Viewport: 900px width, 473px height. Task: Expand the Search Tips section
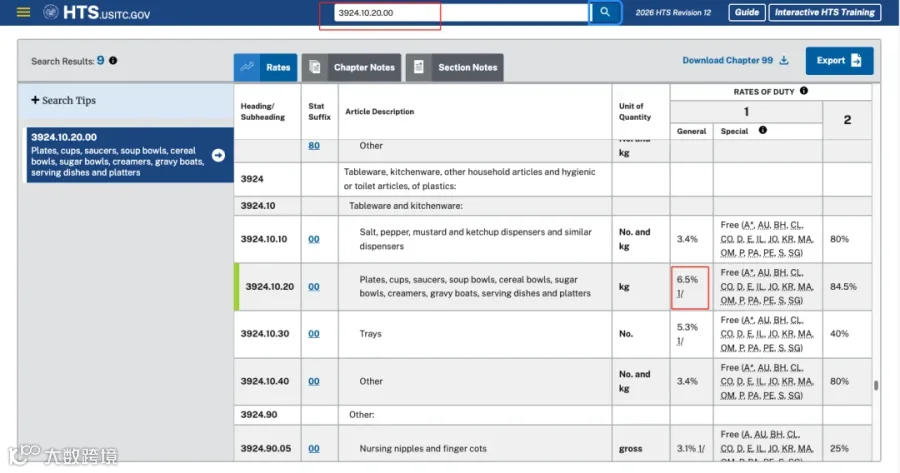point(64,100)
